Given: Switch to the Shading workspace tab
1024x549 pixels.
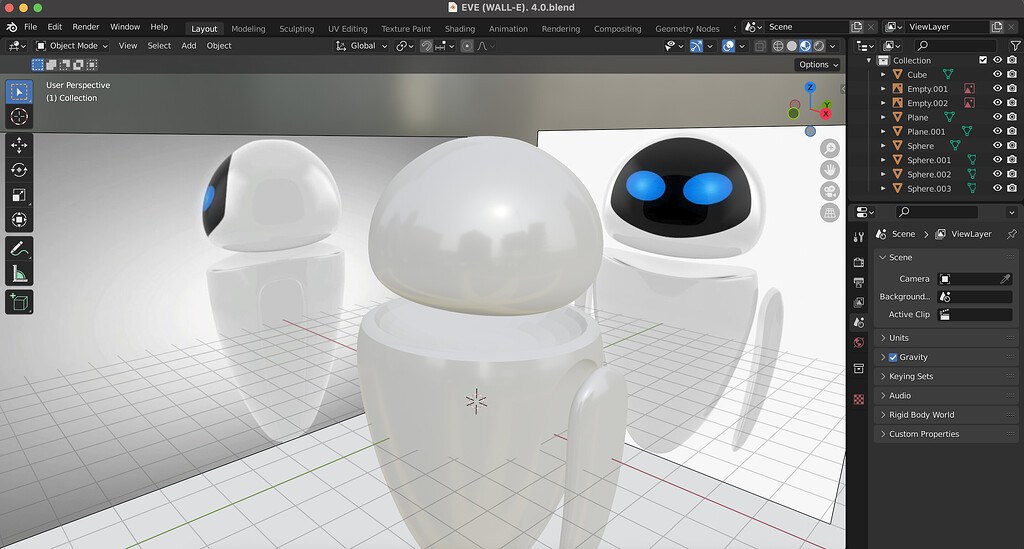Looking at the screenshot, I should (x=460, y=29).
